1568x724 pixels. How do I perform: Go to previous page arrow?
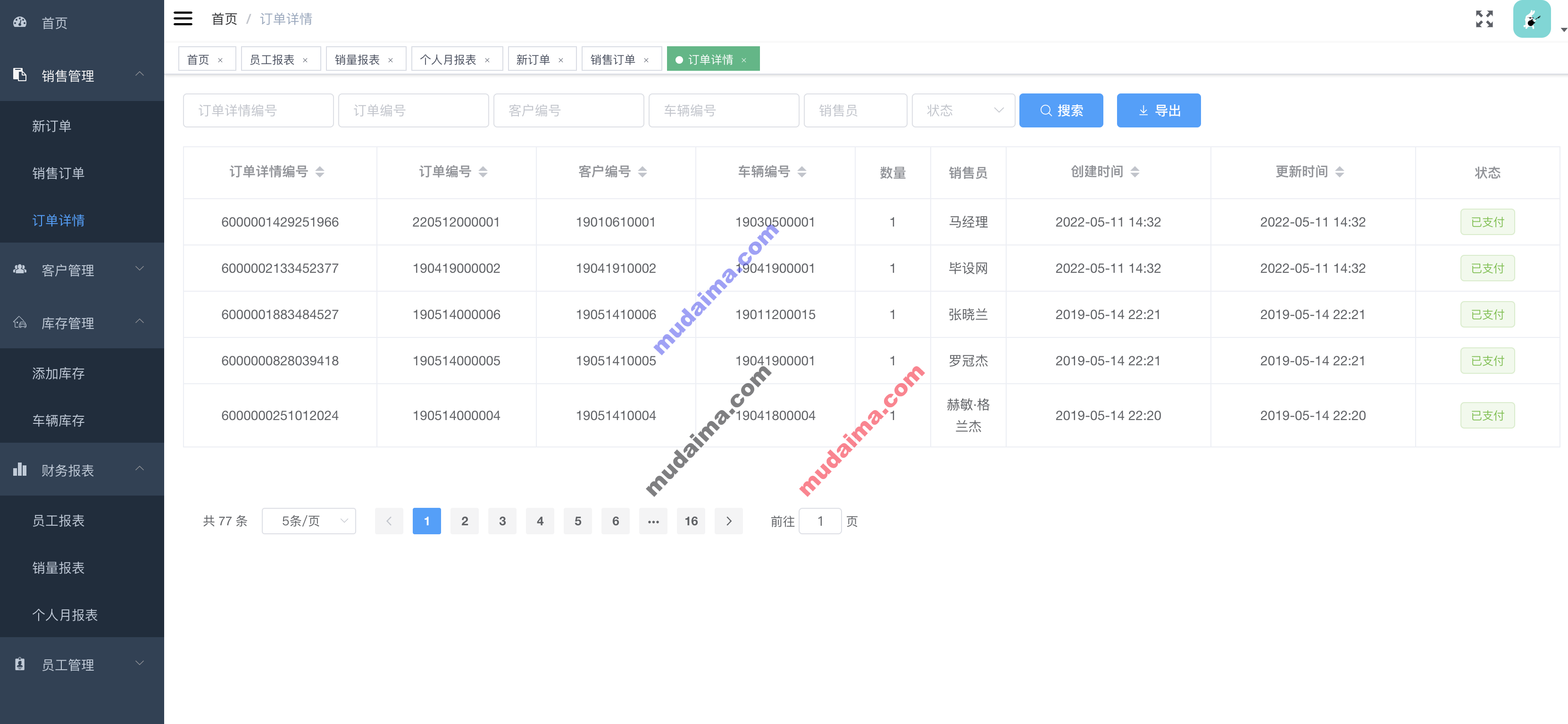pyautogui.click(x=389, y=521)
